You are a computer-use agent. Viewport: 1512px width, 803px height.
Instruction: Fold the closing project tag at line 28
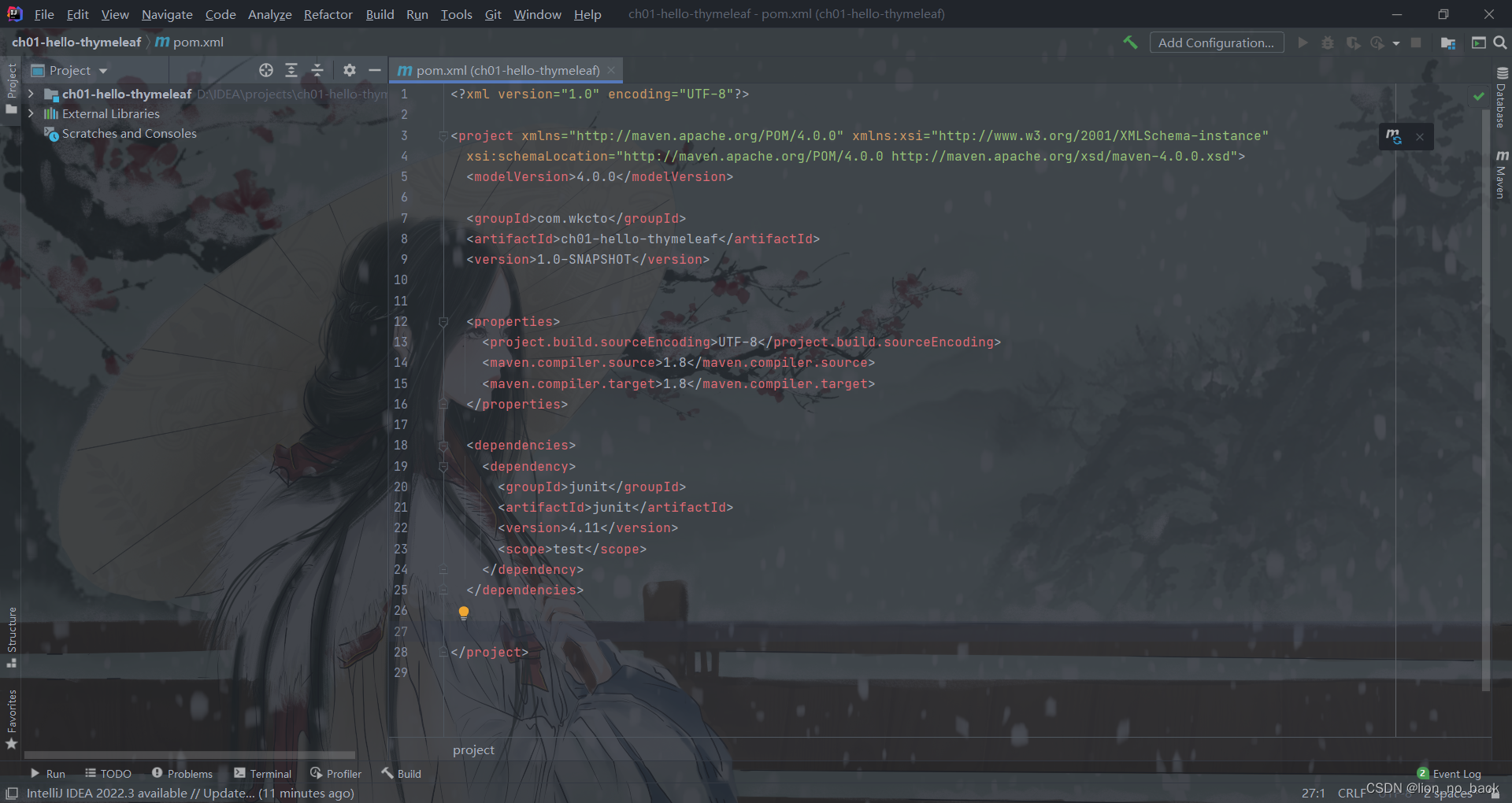click(x=443, y=652)
